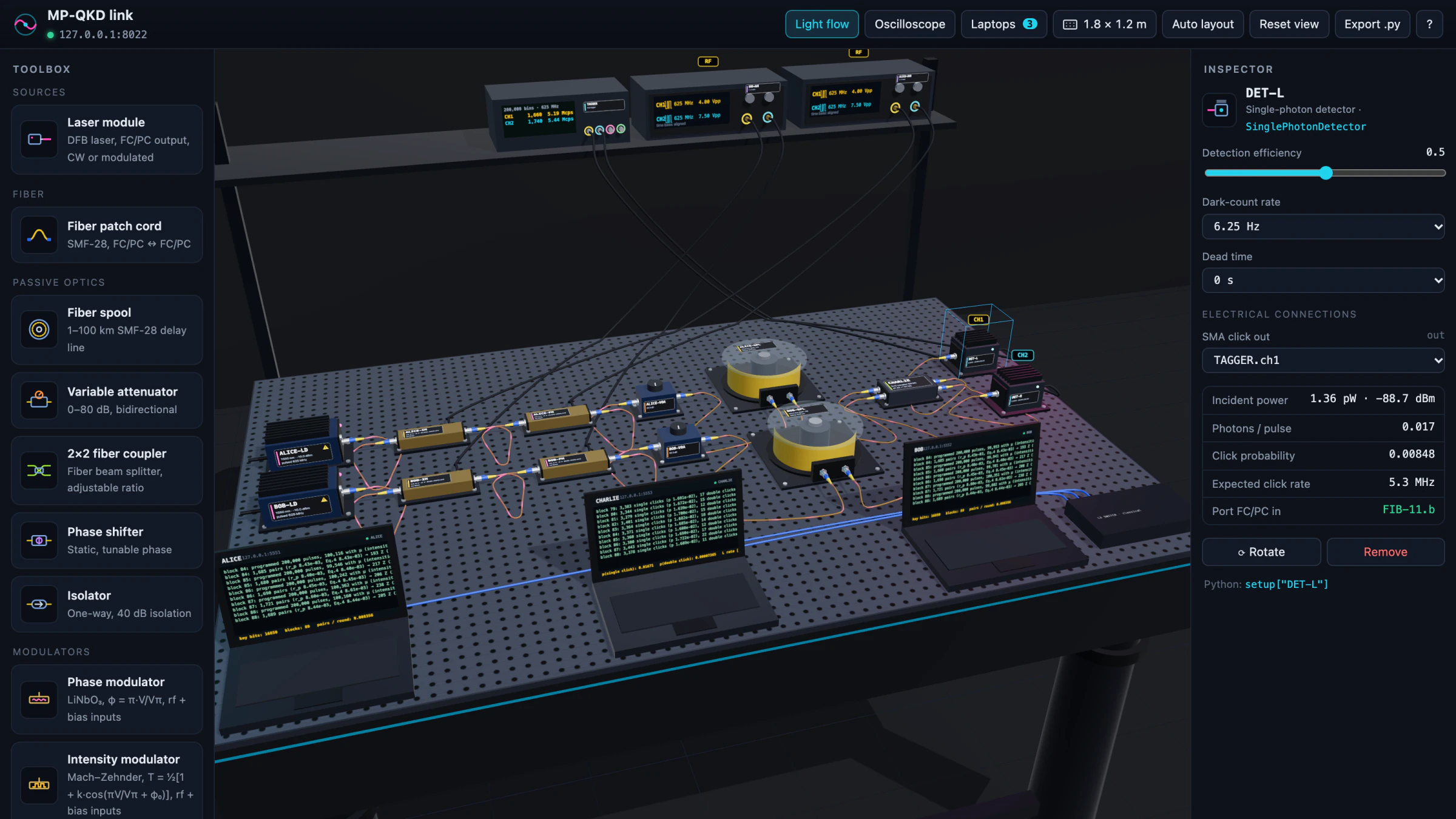The width and height of the screenshot is (1456, 819).
Task: Choose the Isolator icon
Action: (x=39, y=604)
